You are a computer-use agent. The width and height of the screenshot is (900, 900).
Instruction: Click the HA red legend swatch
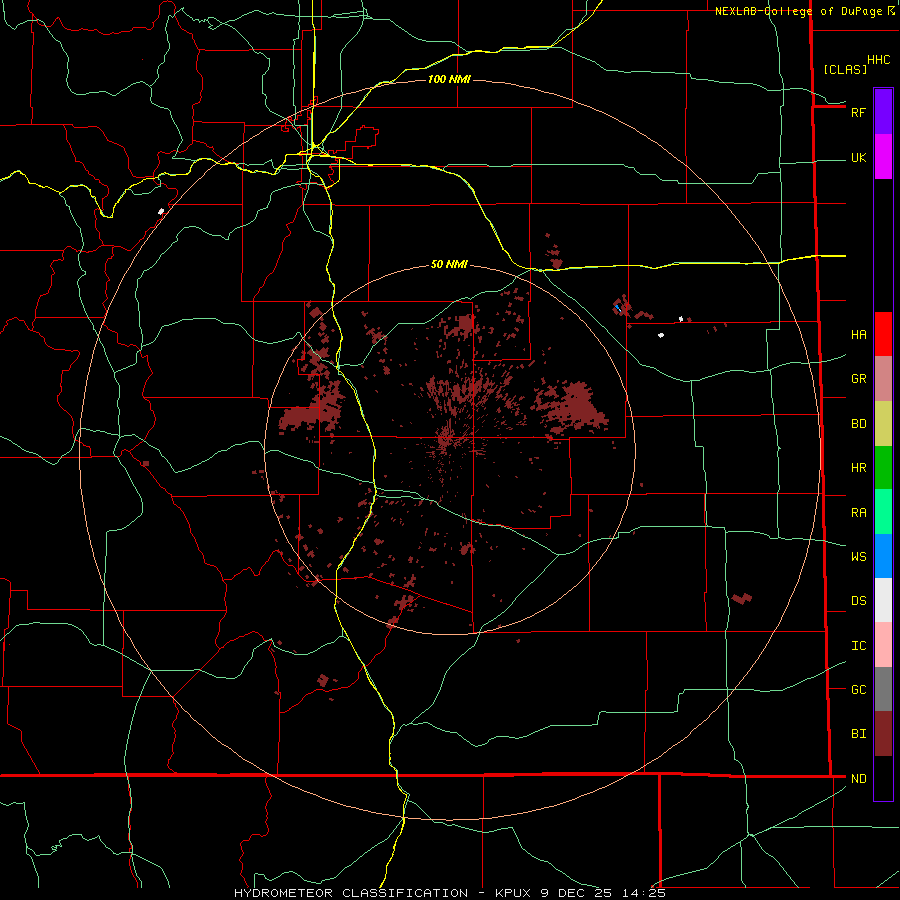tap(883, 334)
